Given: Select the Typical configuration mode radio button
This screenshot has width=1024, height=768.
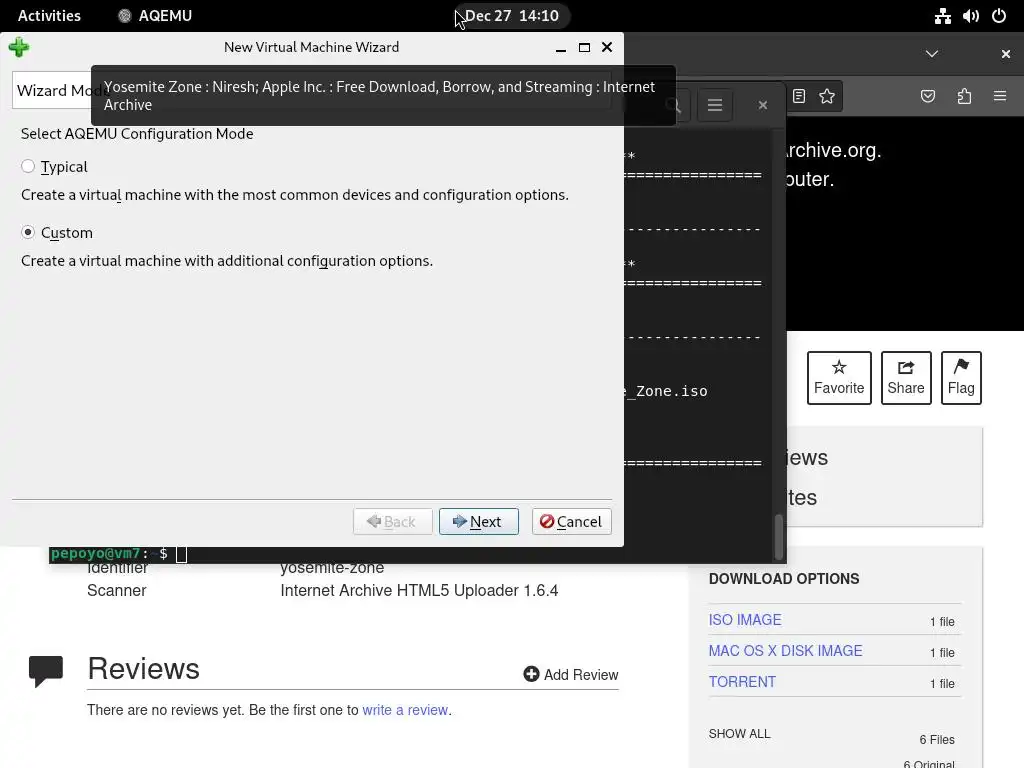Looking at the screenshot, I should click(28, 167).
